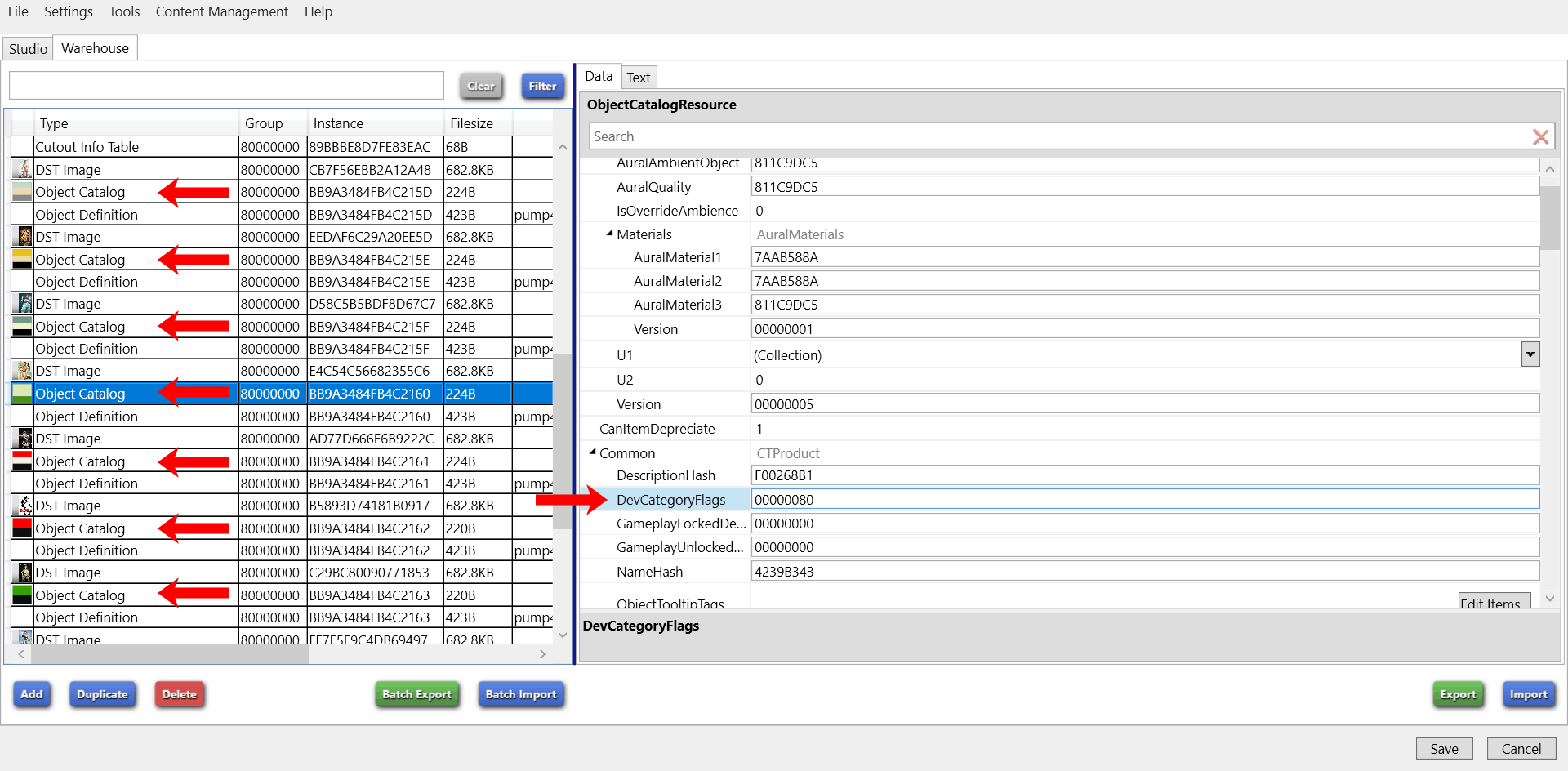Edit the AuralMaterial1 value field
This screenshot has width=1568, height=771.
coord(1145,257)
